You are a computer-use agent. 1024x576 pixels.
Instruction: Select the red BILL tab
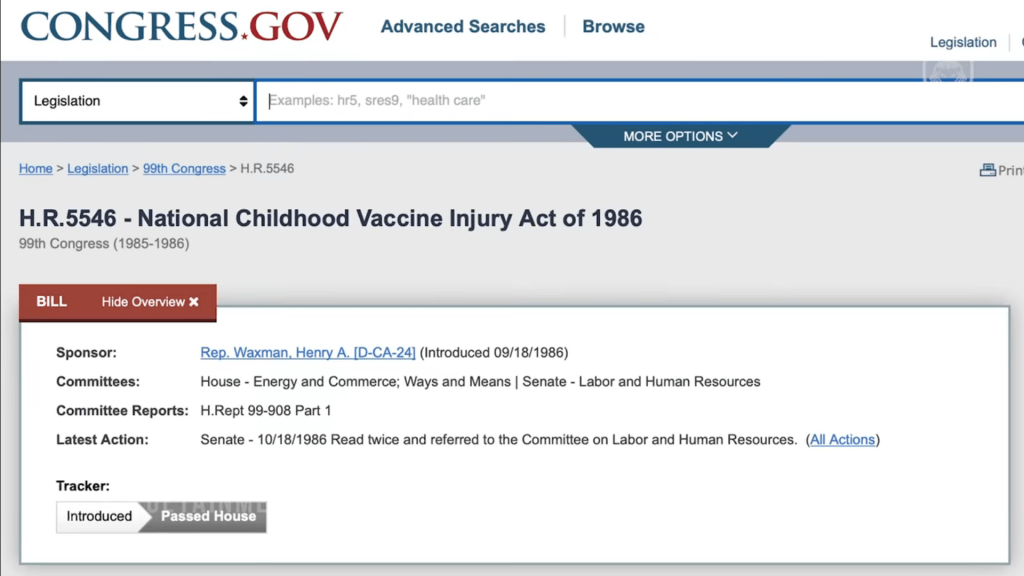(x=51, y=302)
